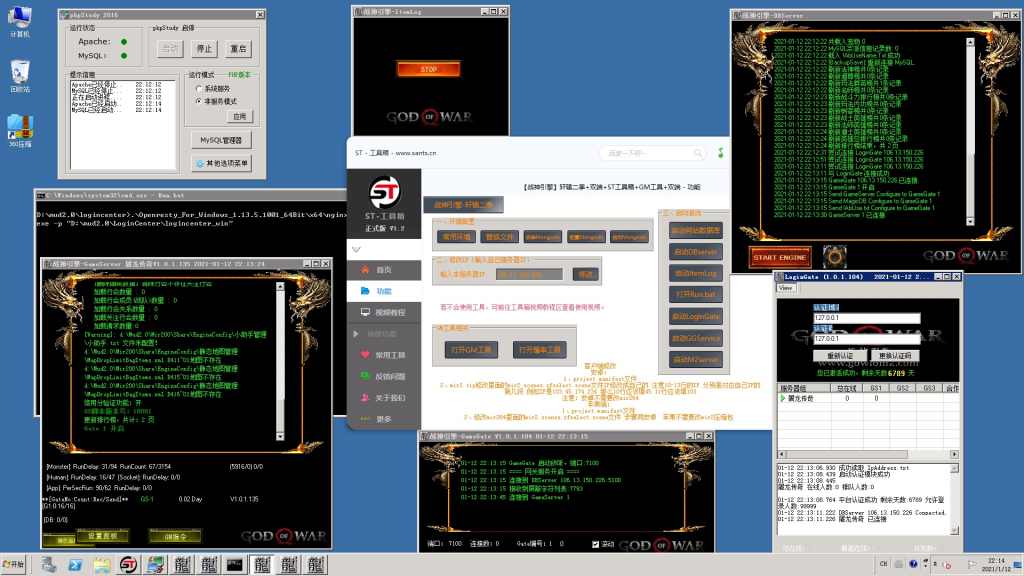The width and height of the screenshot is (1024, 576).
Task: Click the ST toolbox icon in taskbar
Action: (128, 565)
